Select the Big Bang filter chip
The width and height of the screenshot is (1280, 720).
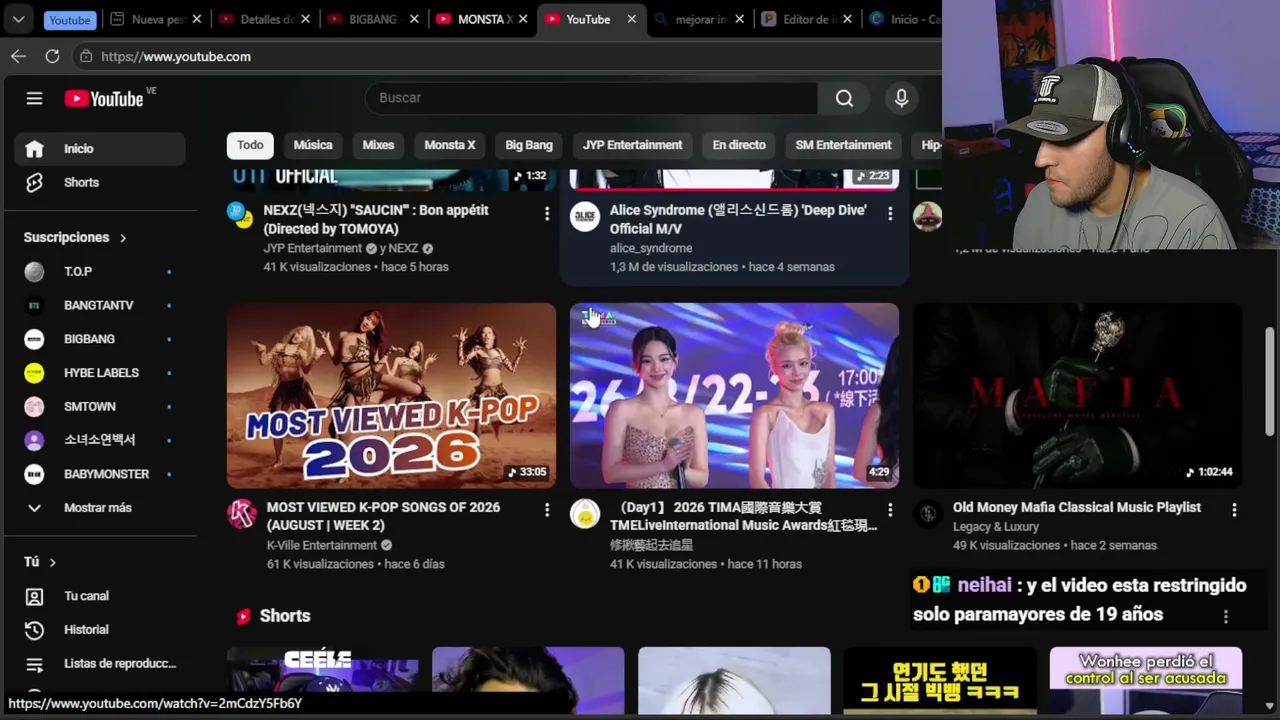coord(529,145)
